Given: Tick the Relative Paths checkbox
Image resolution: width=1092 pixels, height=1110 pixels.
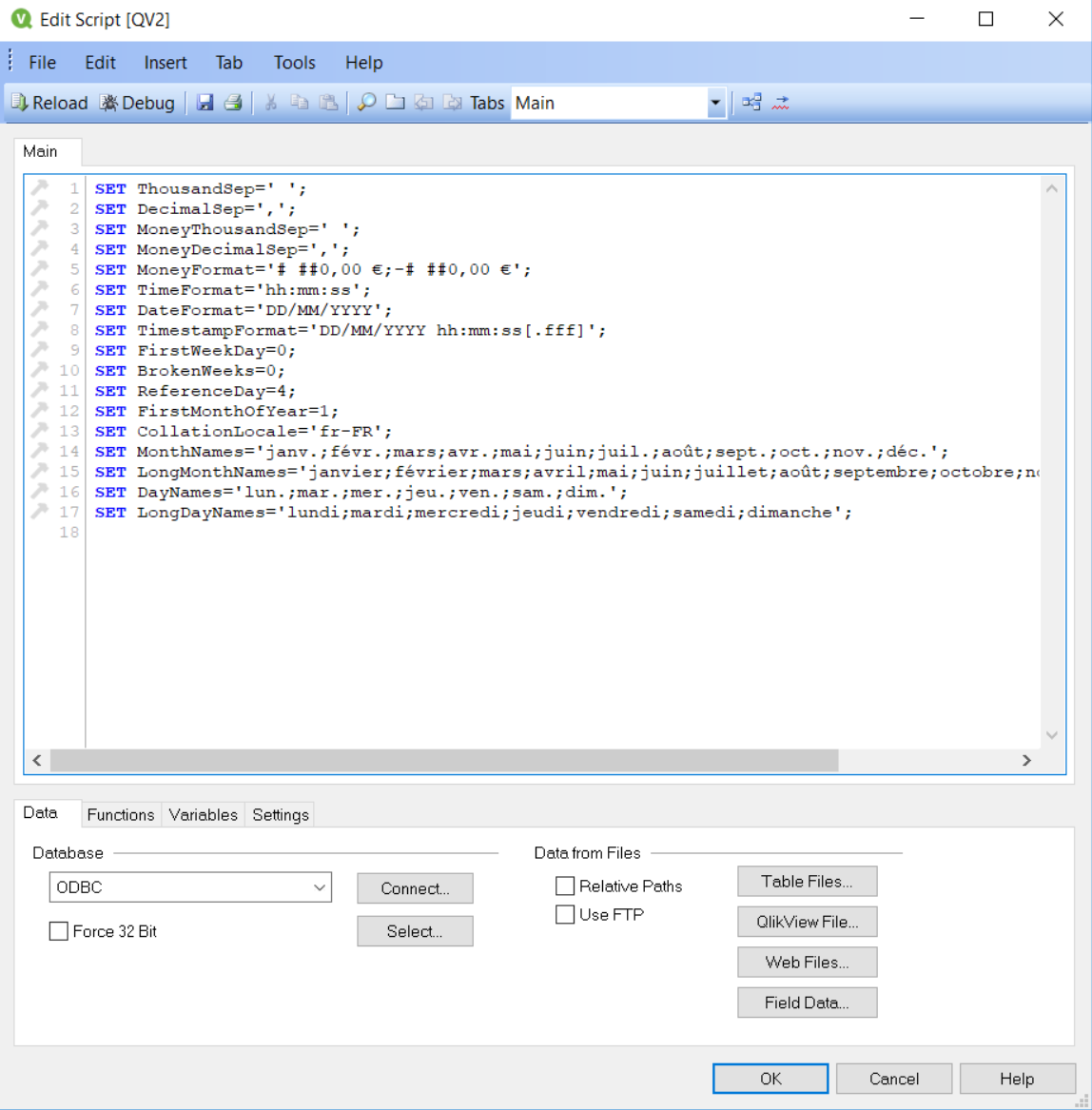Looking at the screenshot, I should click(x=565, y=886).
